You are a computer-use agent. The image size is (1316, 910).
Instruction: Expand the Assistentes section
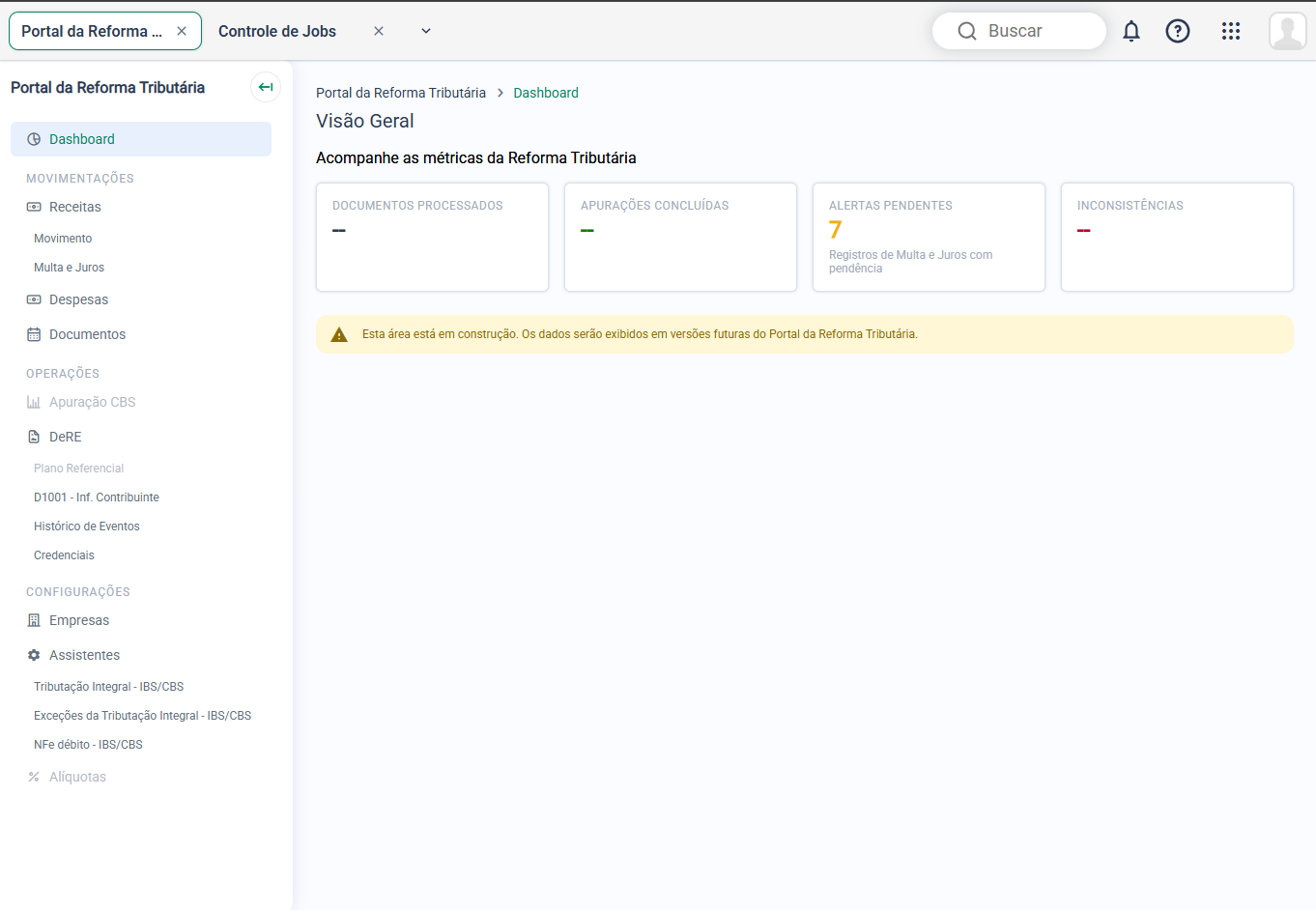click(x=84, y=655)
